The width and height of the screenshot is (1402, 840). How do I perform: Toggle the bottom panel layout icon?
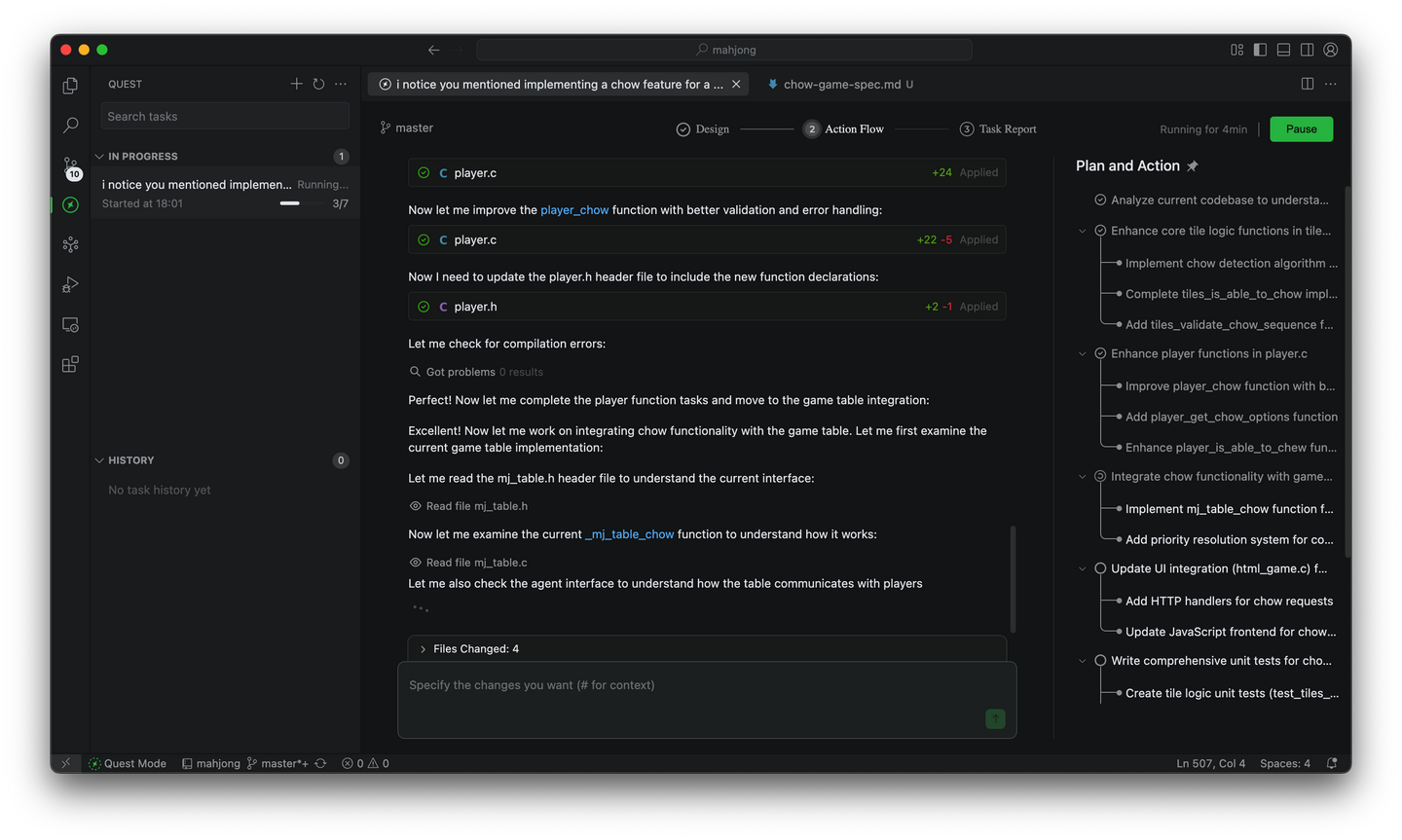(x=1283, y=50)
